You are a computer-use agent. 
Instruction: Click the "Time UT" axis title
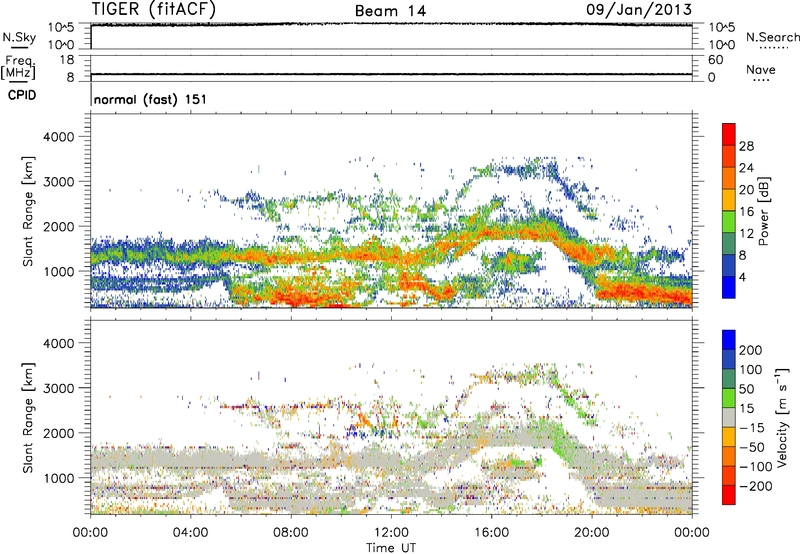pos(391,548)
